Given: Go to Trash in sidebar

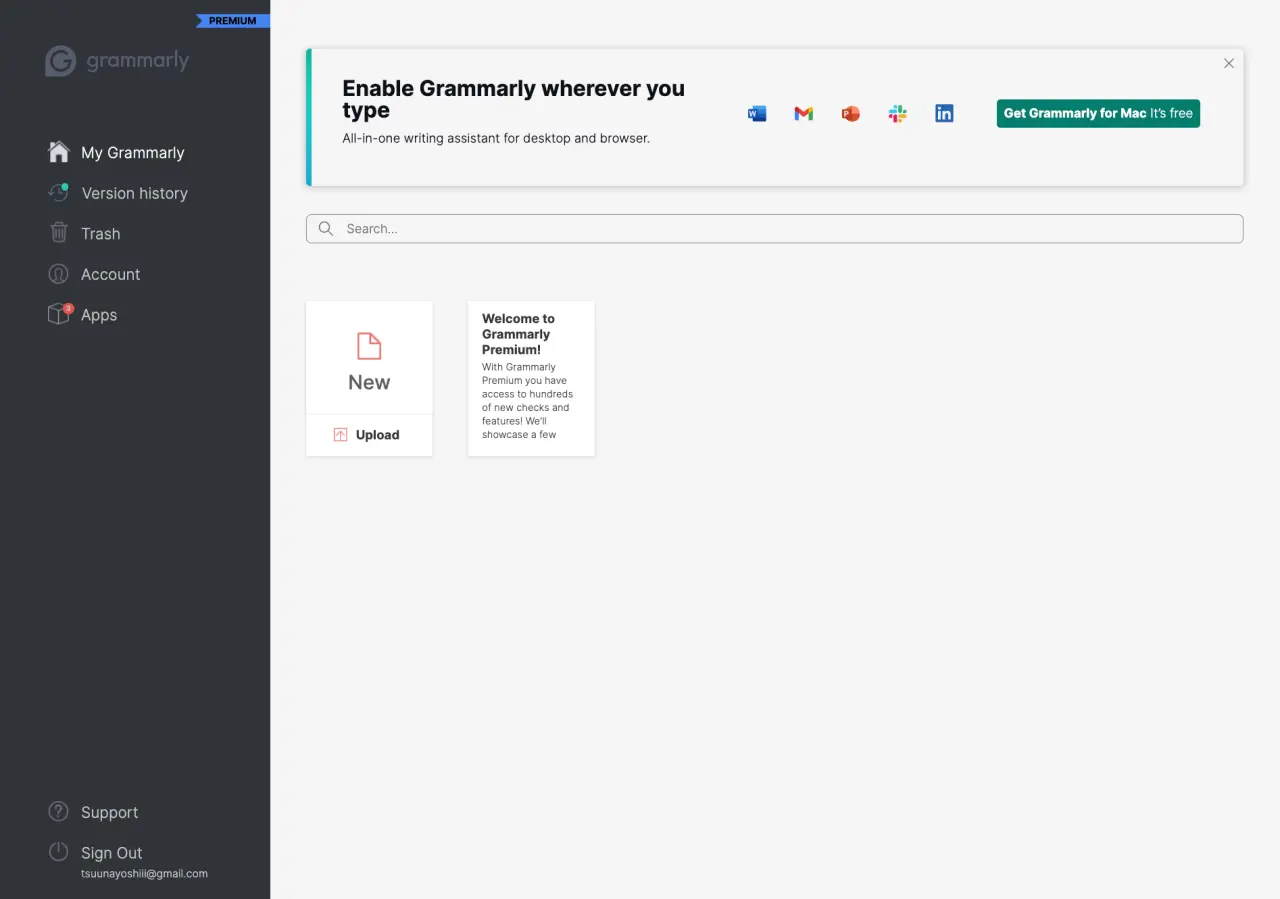Looking at the screenshot, I should (x=100, y=233).
